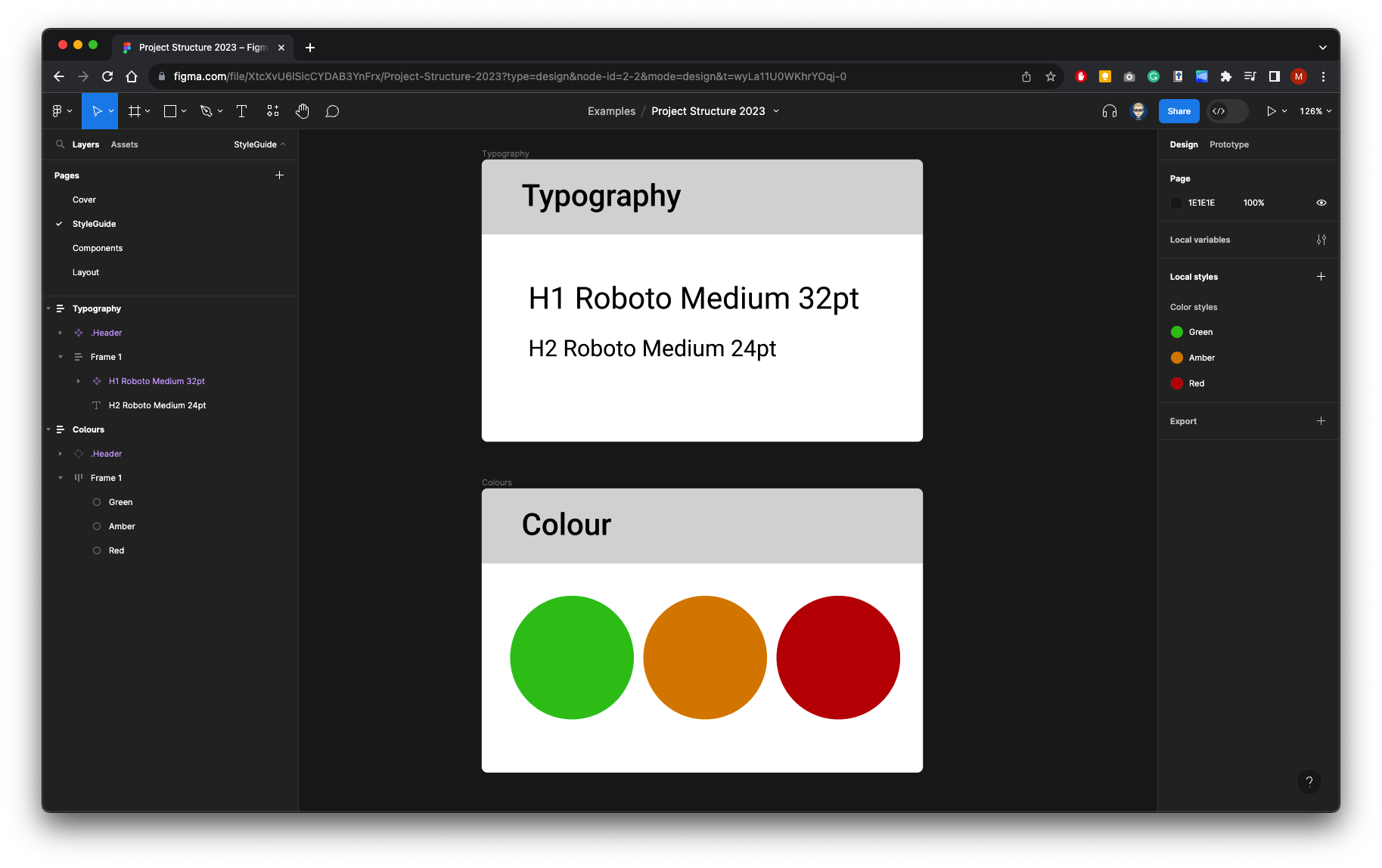Open shape tools dropdown arrow
Viewport: 1382px width, 868px height.
[184, 111]
